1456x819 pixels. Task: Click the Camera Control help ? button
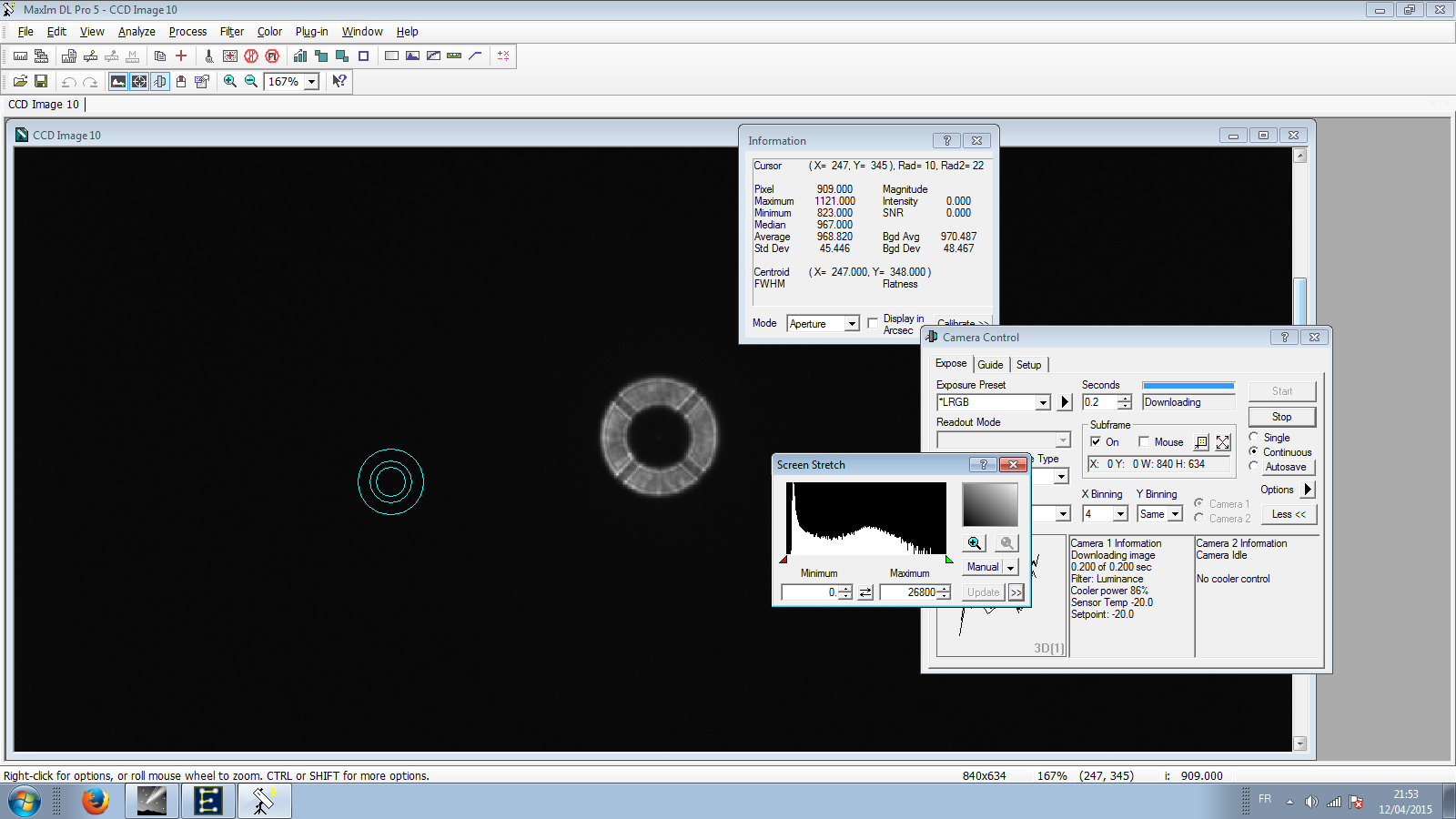(x=1284, y=337)
